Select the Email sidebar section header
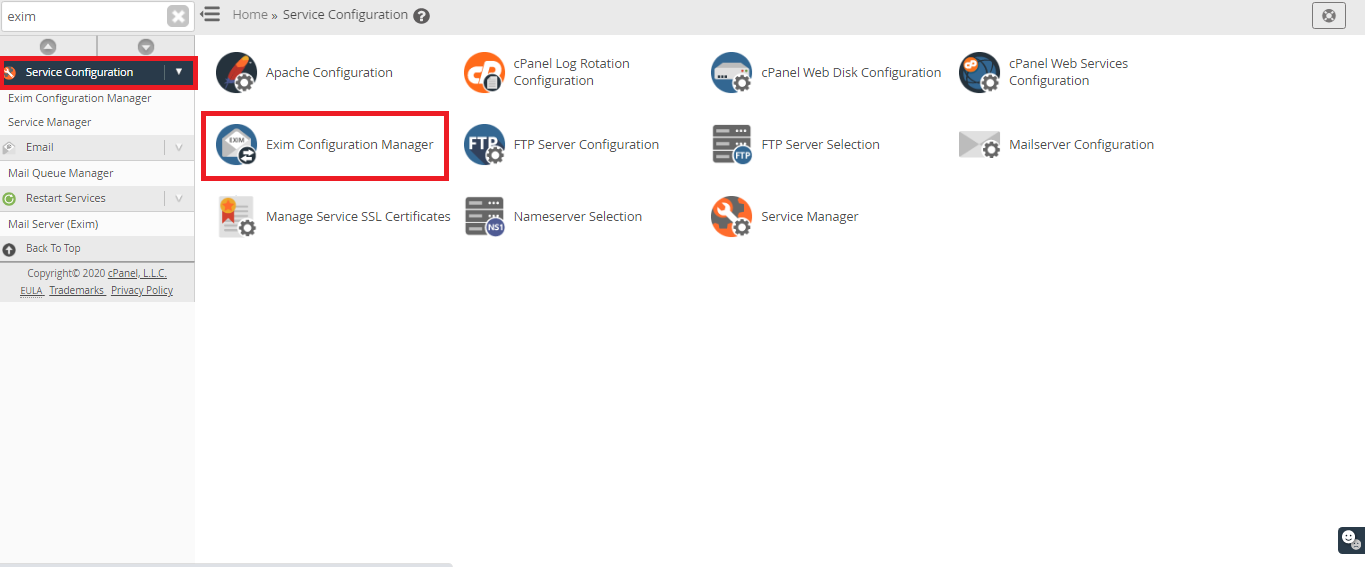 click(97, 147)
